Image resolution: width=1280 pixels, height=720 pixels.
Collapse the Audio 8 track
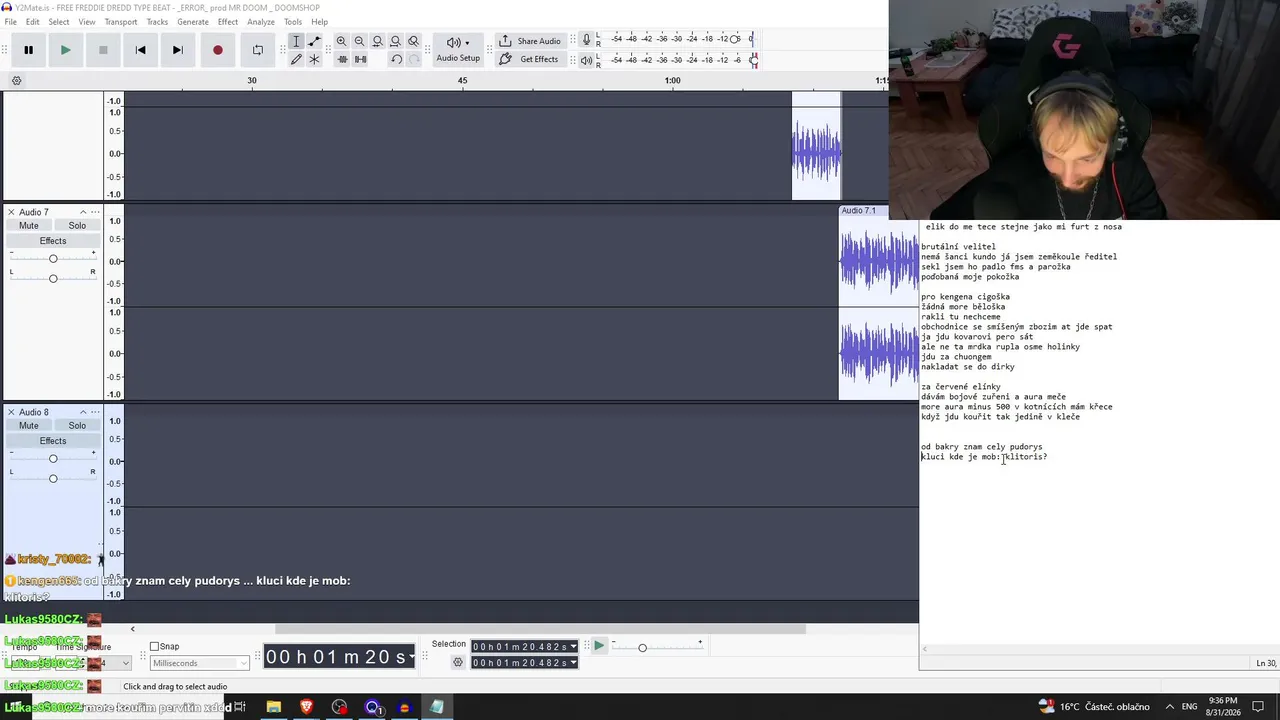coord(83,412)
